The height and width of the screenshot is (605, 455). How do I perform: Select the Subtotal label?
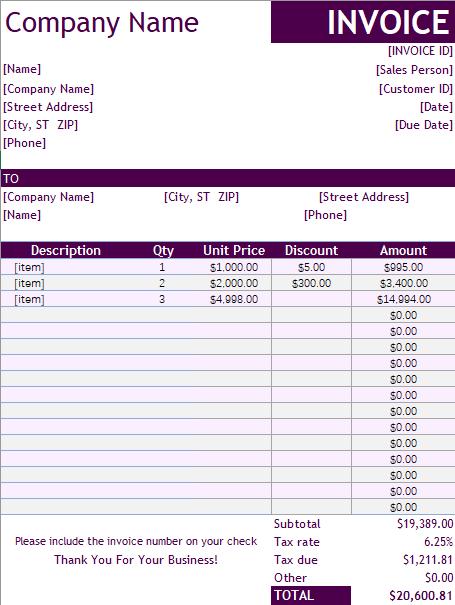pos(297,524)
